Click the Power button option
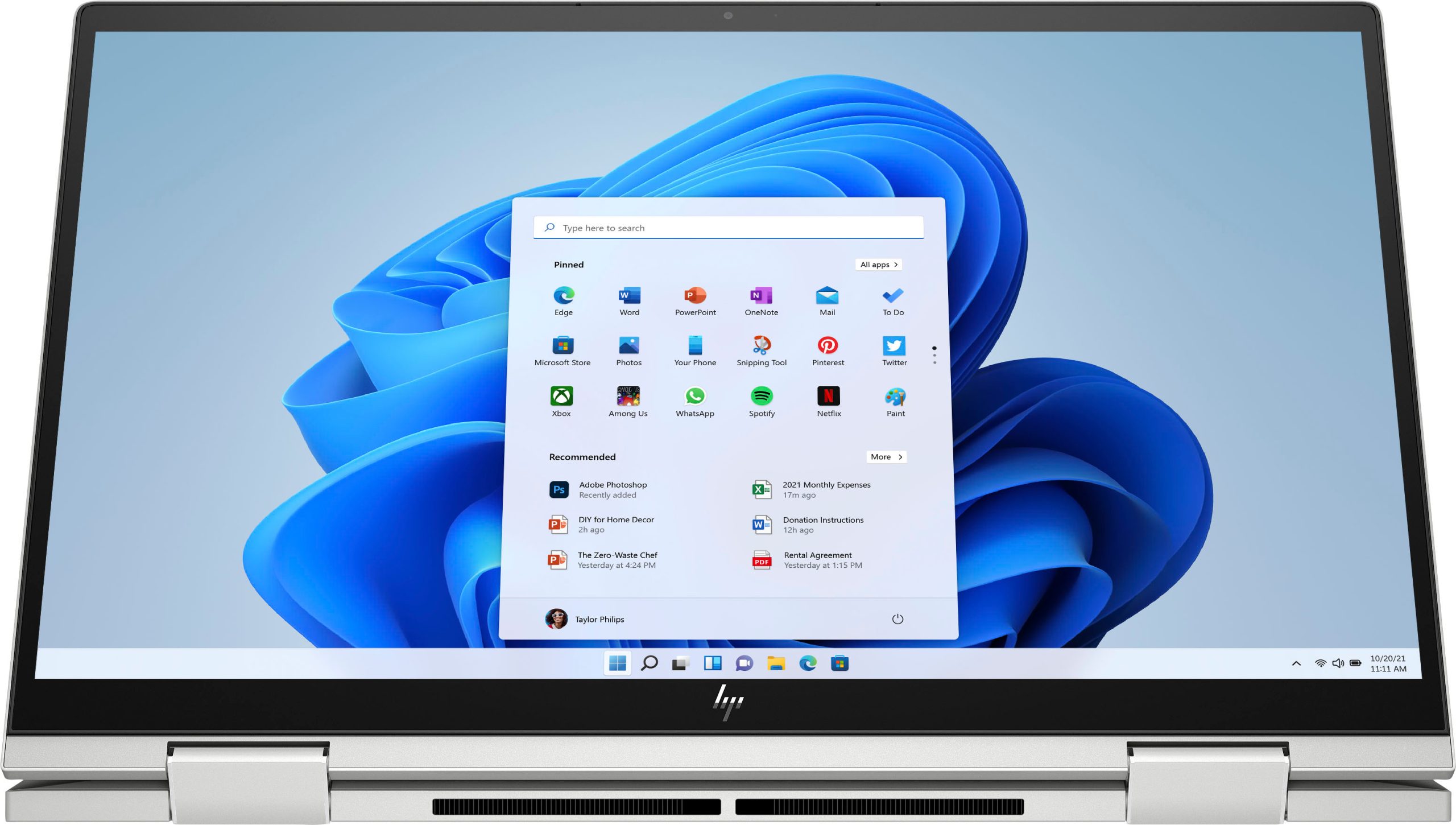The image size is (1456, 825). click(896, 619)
